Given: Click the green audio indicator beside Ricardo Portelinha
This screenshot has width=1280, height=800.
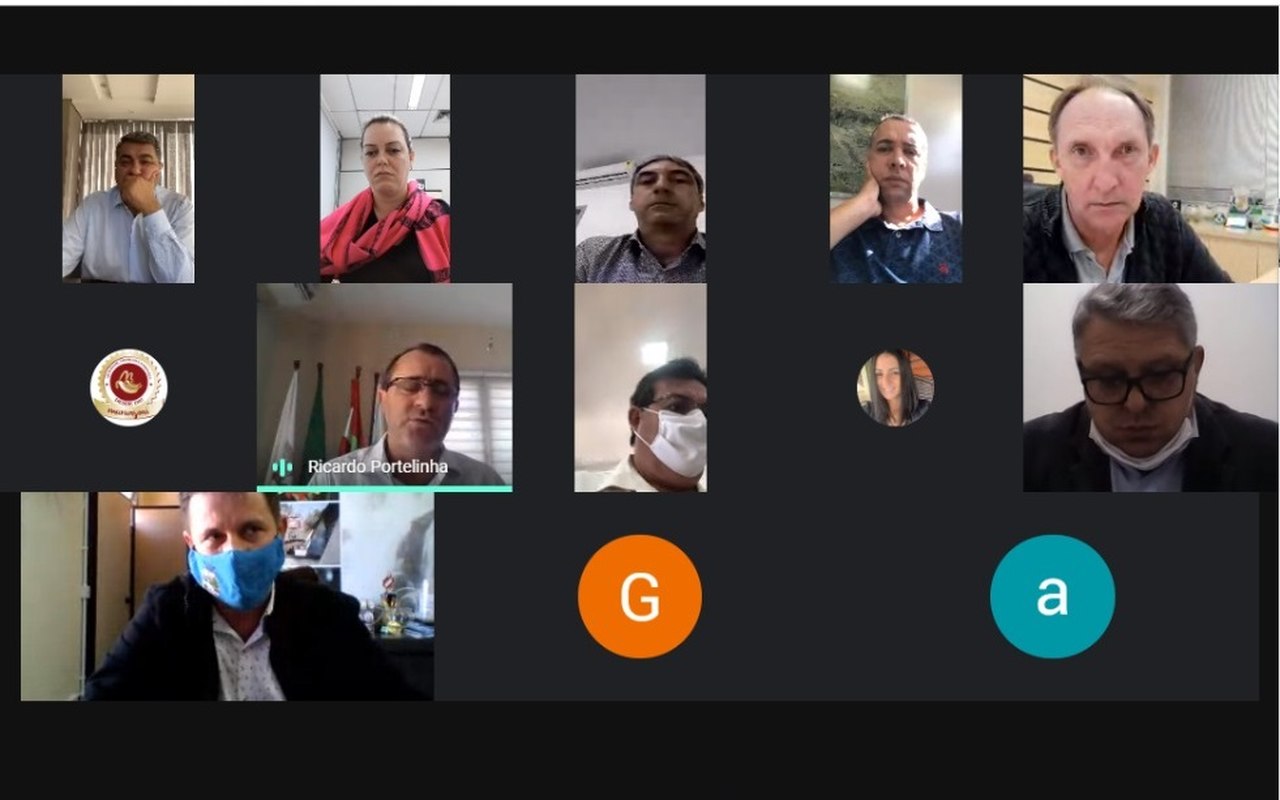Looking at the screenshot, I should (x=282, y=467).
